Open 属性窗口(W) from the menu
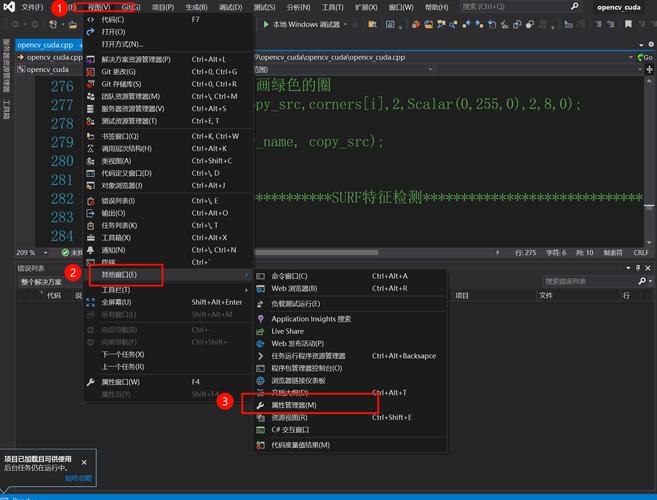 (x=168, y=382)
